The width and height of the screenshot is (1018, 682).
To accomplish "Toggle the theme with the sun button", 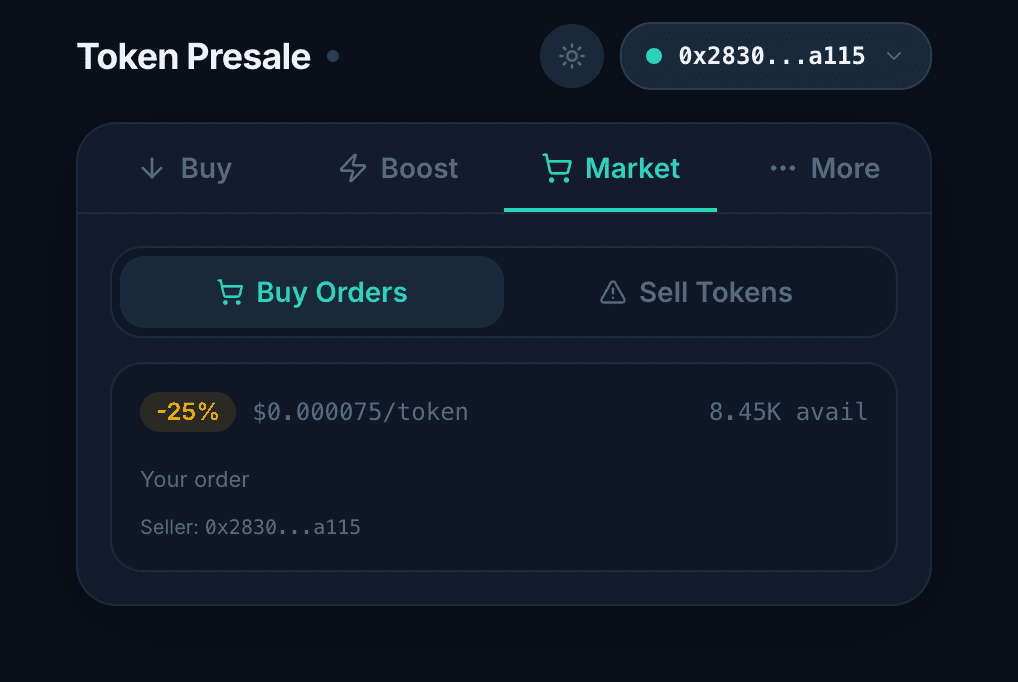I will (572, 56).
